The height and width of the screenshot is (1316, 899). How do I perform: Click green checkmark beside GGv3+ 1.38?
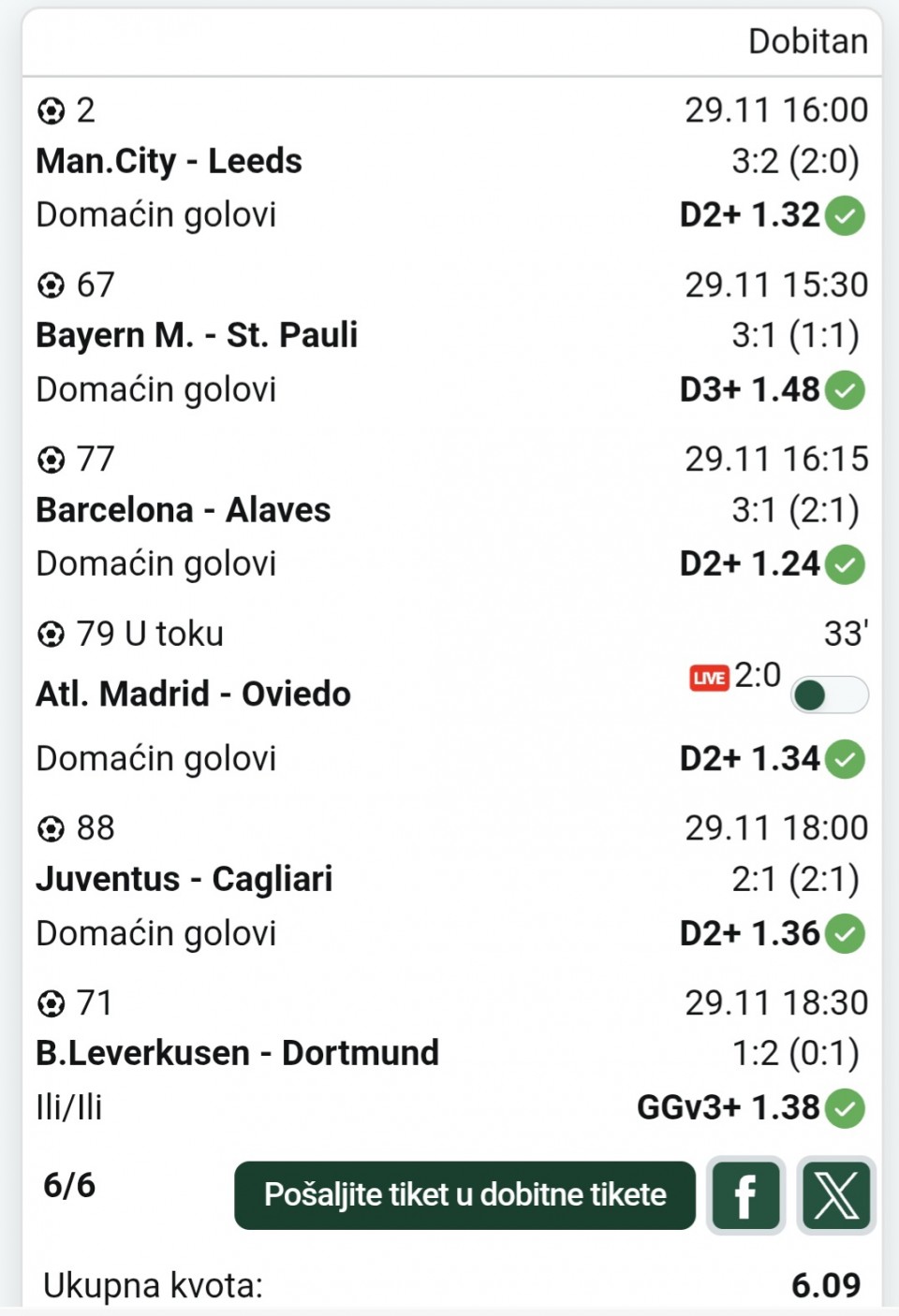846,1108
